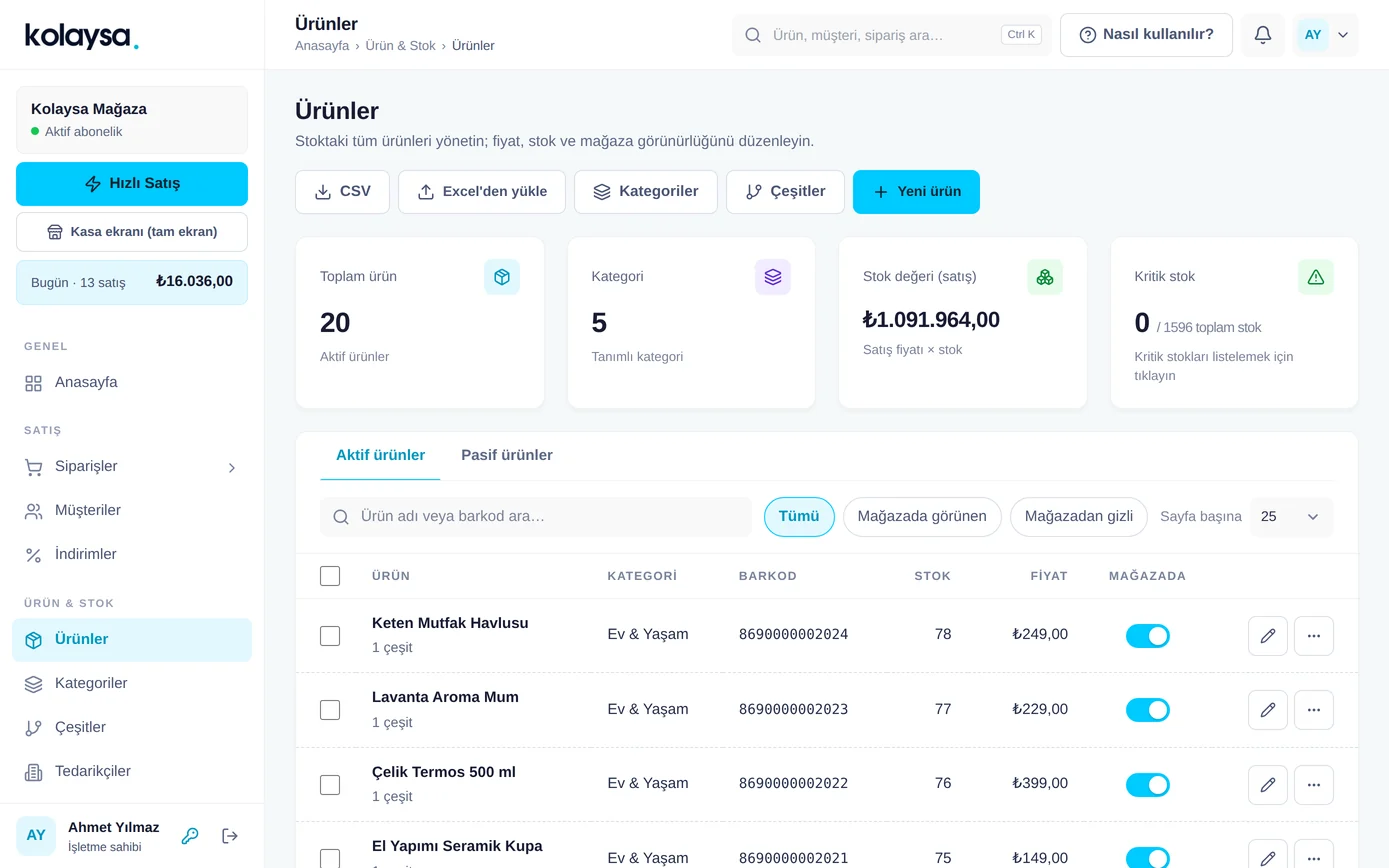Select the Aktif ürünler tab

click(380, 455)
